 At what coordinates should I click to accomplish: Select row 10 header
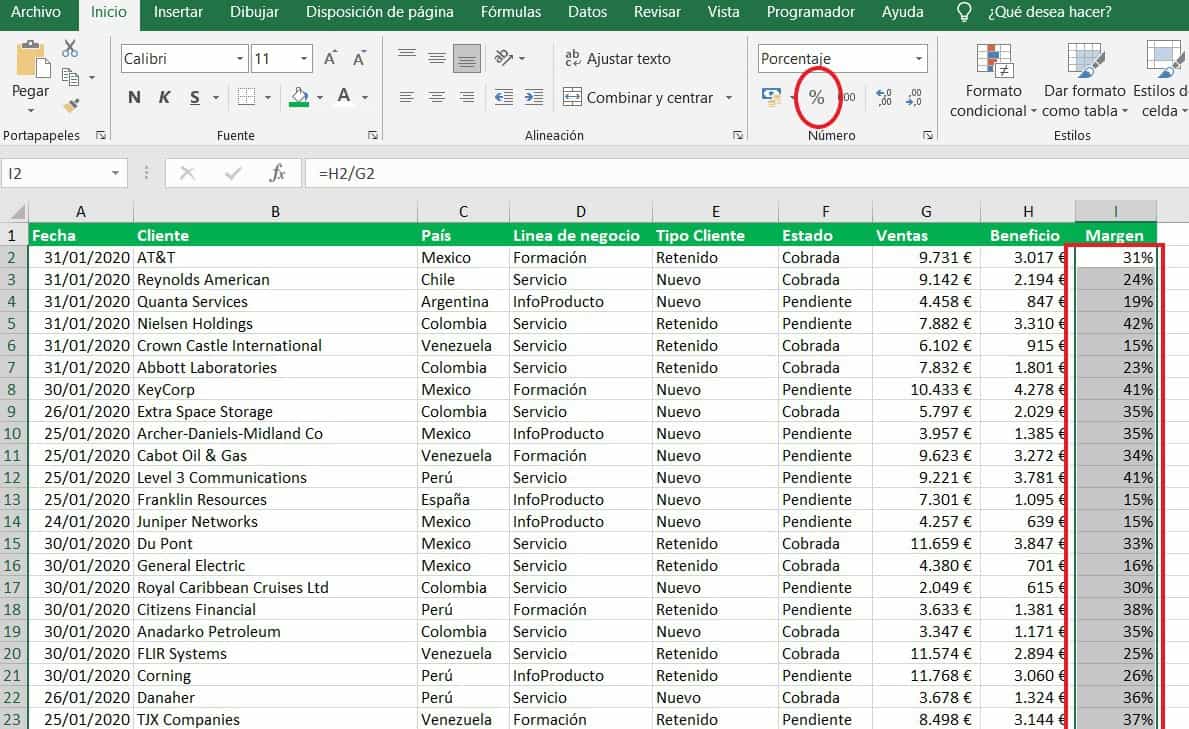pos(13,434)
